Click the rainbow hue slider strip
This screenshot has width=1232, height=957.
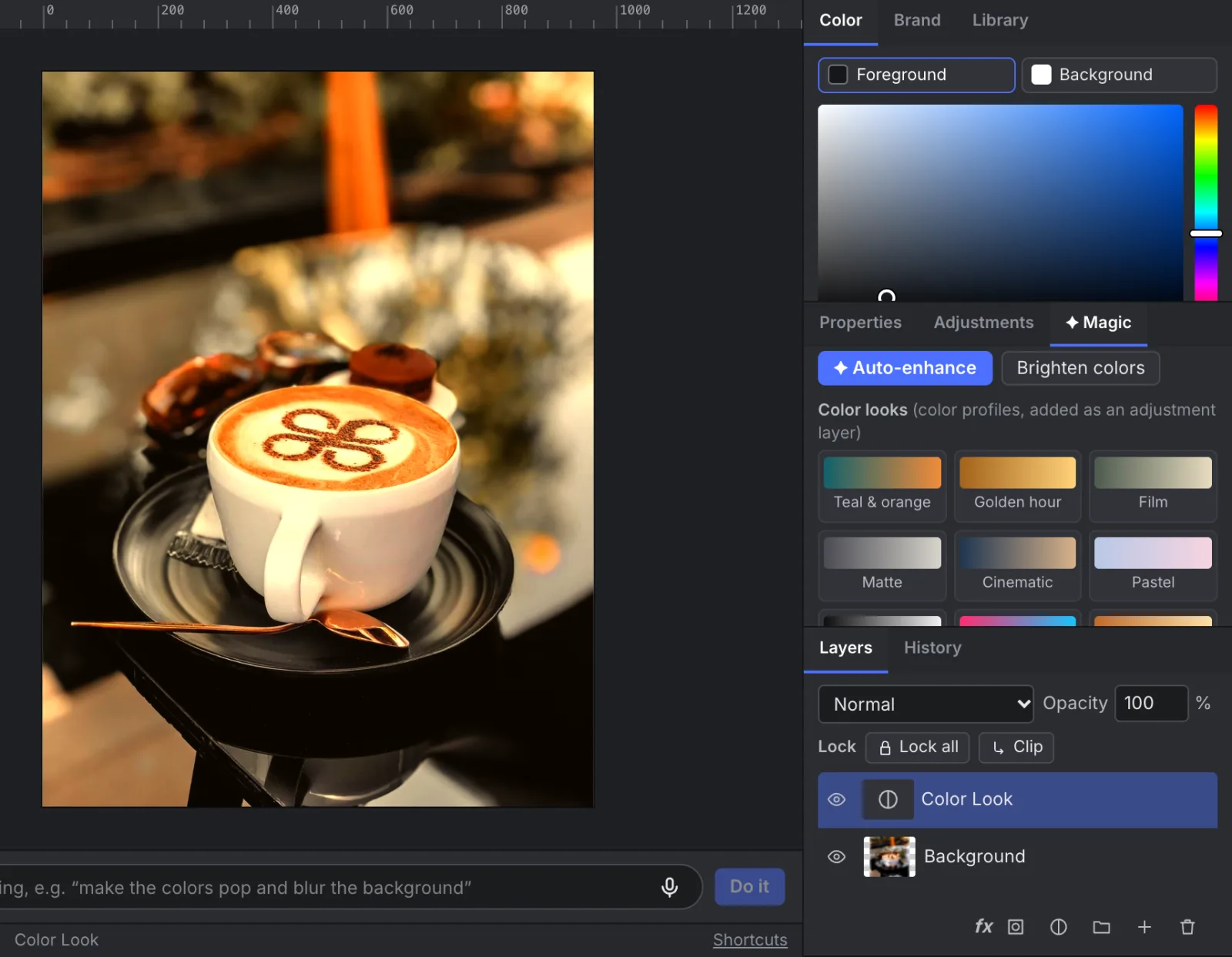click(x=1206, y=202)
